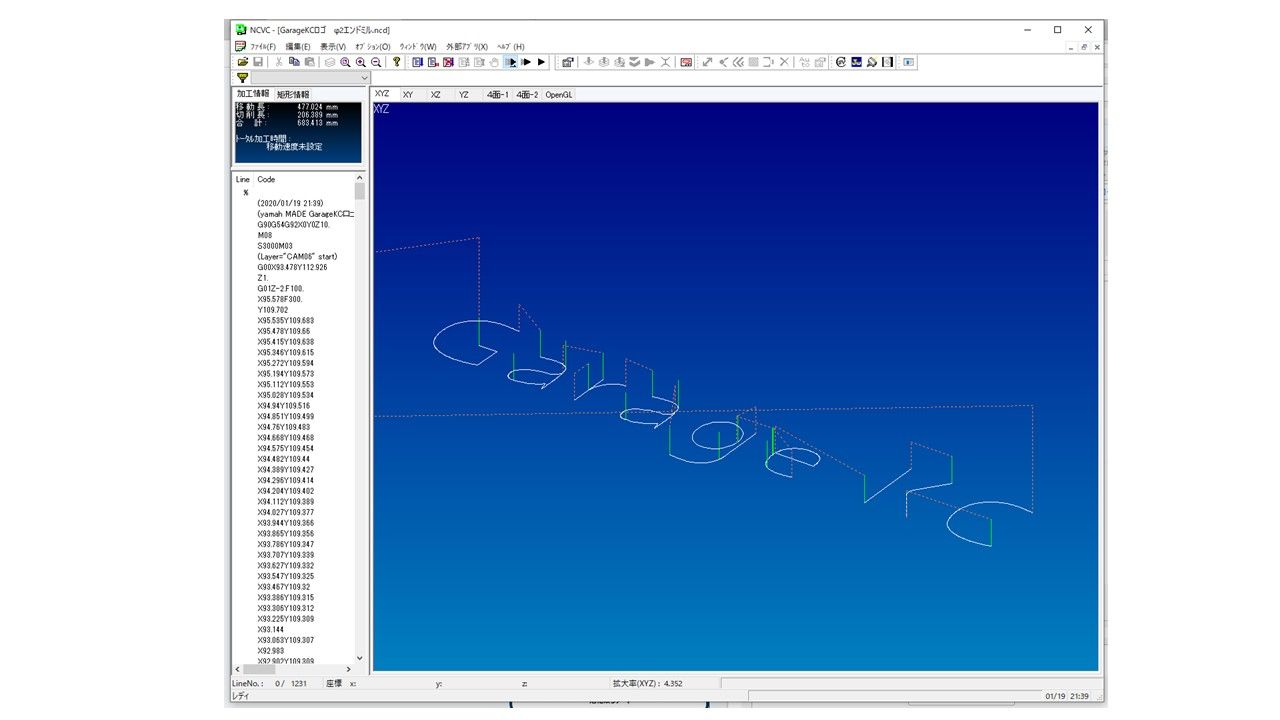Open the ヘルプ(H) menu
1280x720 pixels.
(511, 47)
